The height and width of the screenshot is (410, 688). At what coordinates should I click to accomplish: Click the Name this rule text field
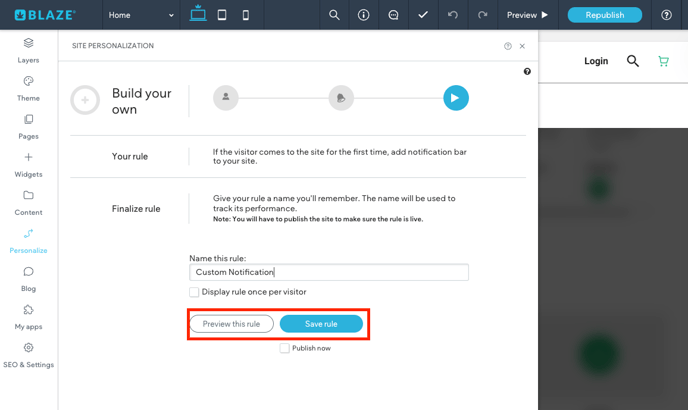pyautogui.click(x=329, y=272)
